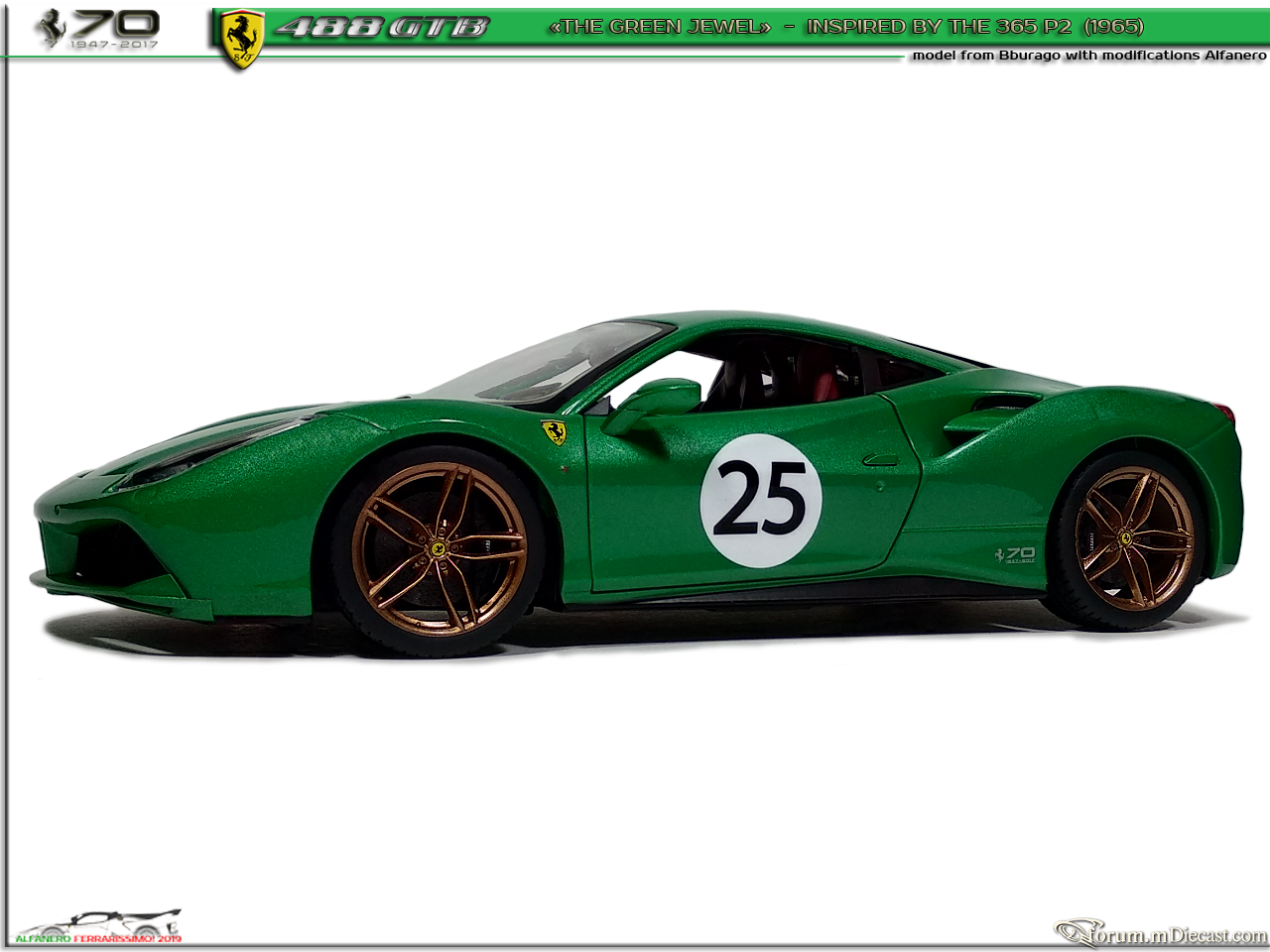The width and height of the screenshot is (1270, 952).
Task: Click the "«THE GREEN JEWEL»" heading text
Action: click(660, 27)
